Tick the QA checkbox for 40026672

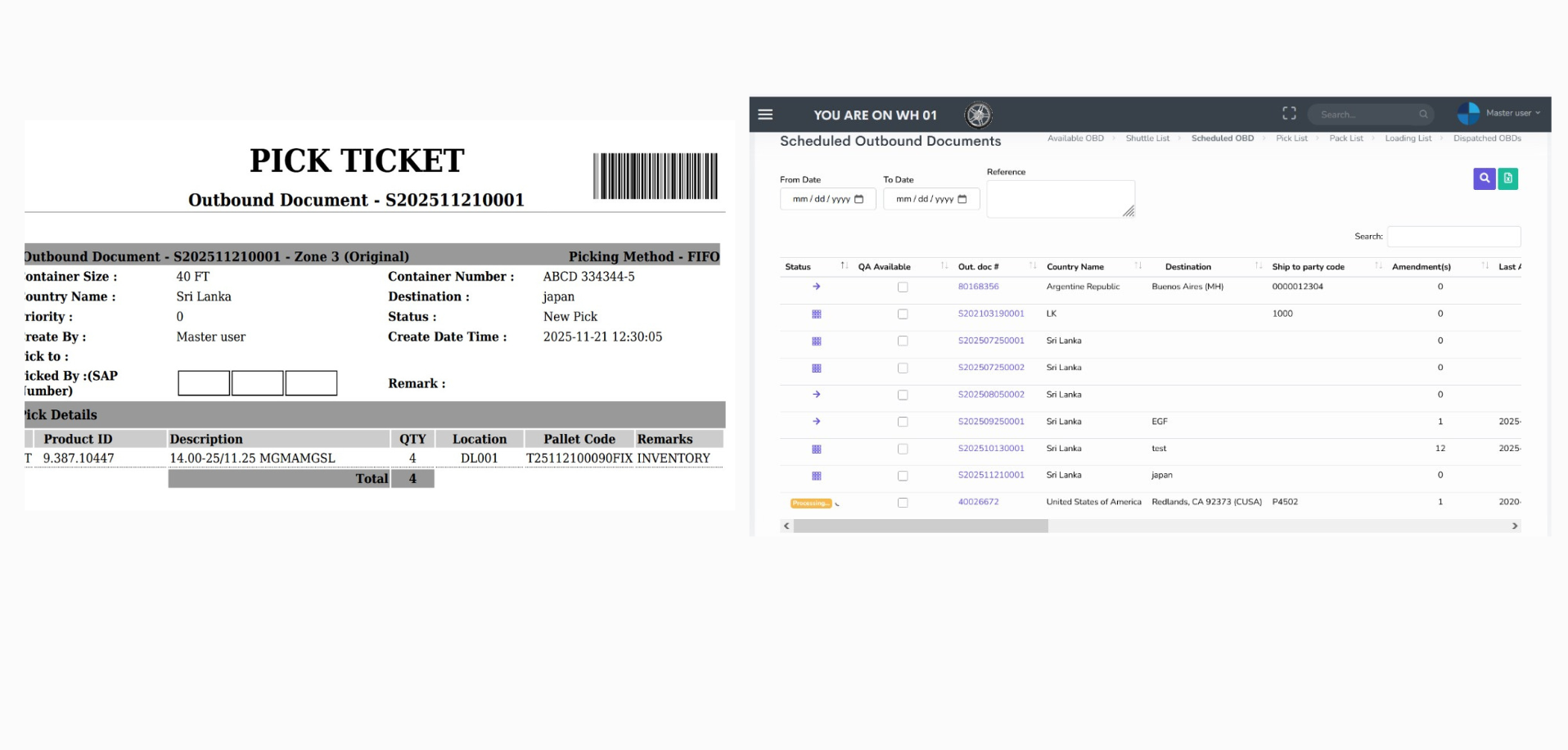coord(903,503)
